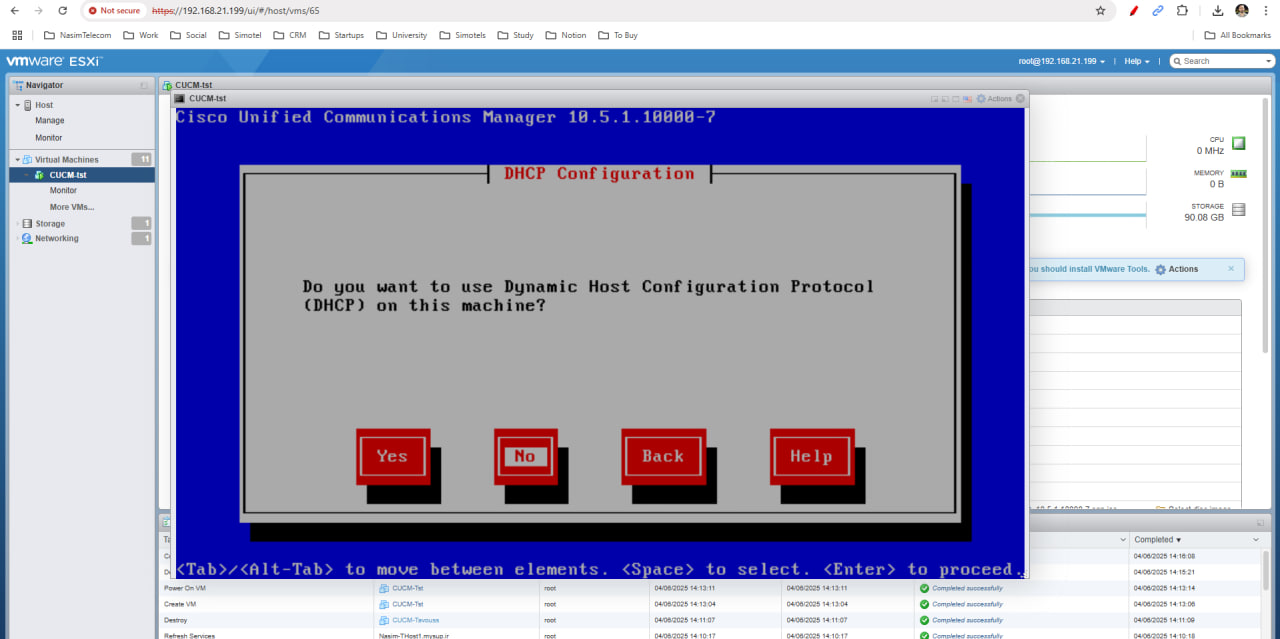Click the Storage icon in Navigator
1280x639 pixels.
click(x=27, y=224)
